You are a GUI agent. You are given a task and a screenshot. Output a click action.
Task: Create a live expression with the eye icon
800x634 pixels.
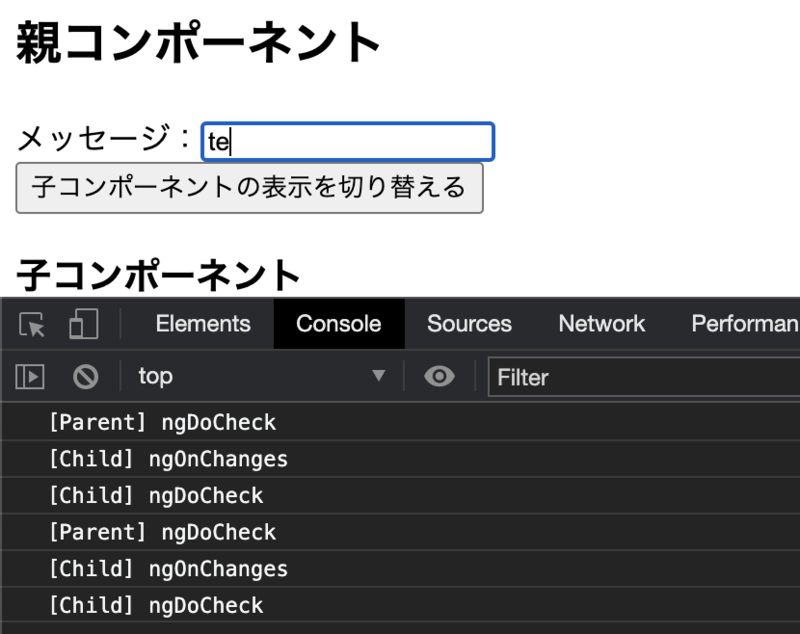pos(439,377)
